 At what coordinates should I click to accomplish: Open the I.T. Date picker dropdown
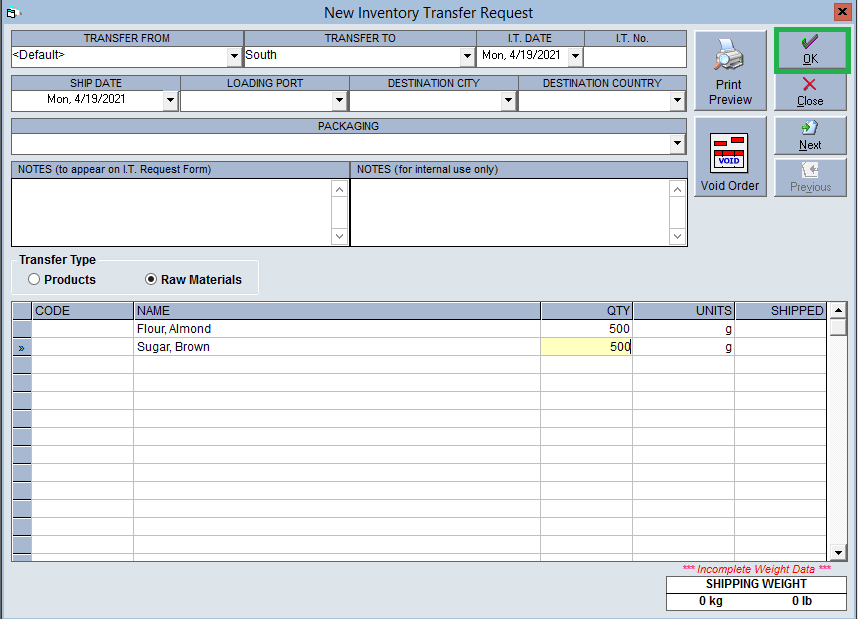577,57
